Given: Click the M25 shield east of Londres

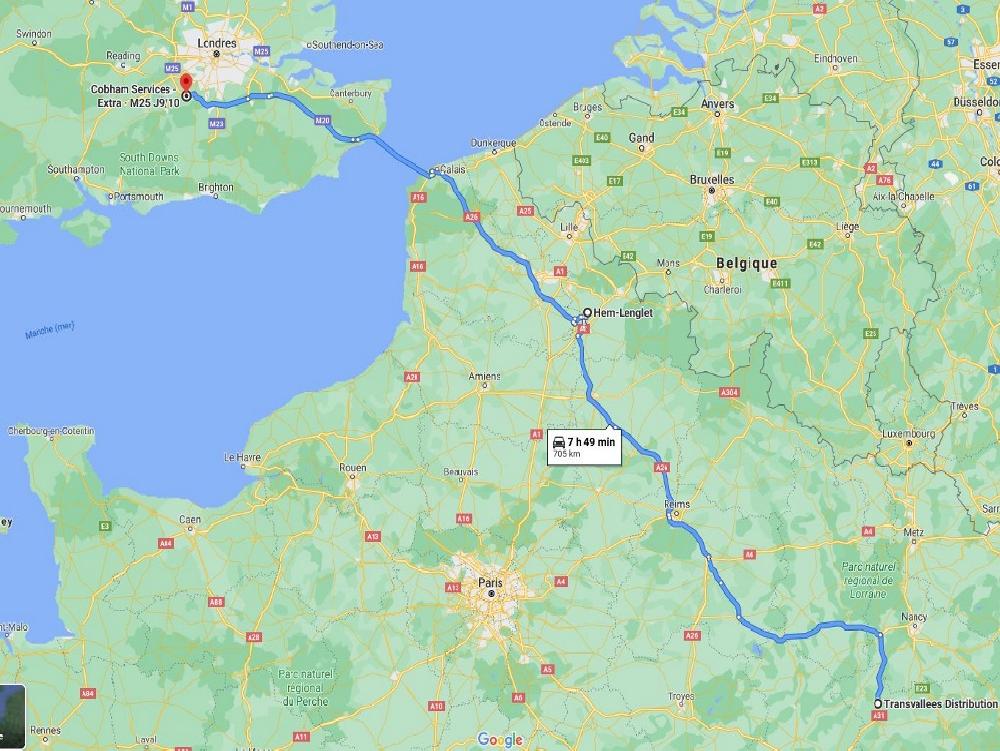Looking at the screenshot, I should point(261,51).
